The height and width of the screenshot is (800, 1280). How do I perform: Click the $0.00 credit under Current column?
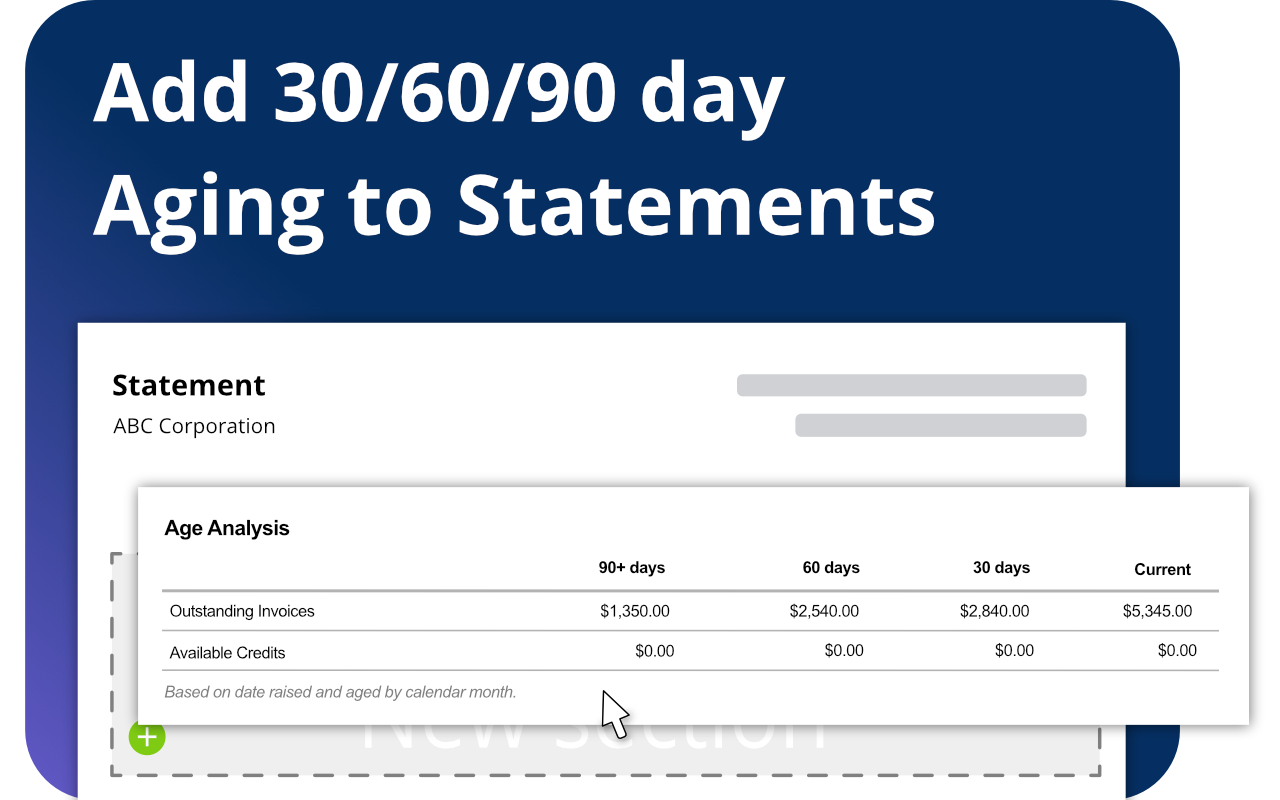point(1177,651)
